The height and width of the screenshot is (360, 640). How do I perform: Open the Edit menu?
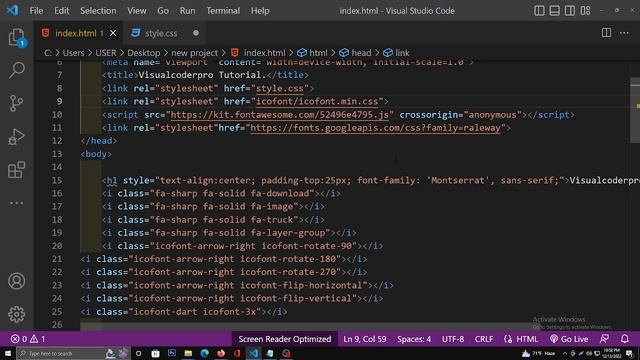(x=62, y=11)
